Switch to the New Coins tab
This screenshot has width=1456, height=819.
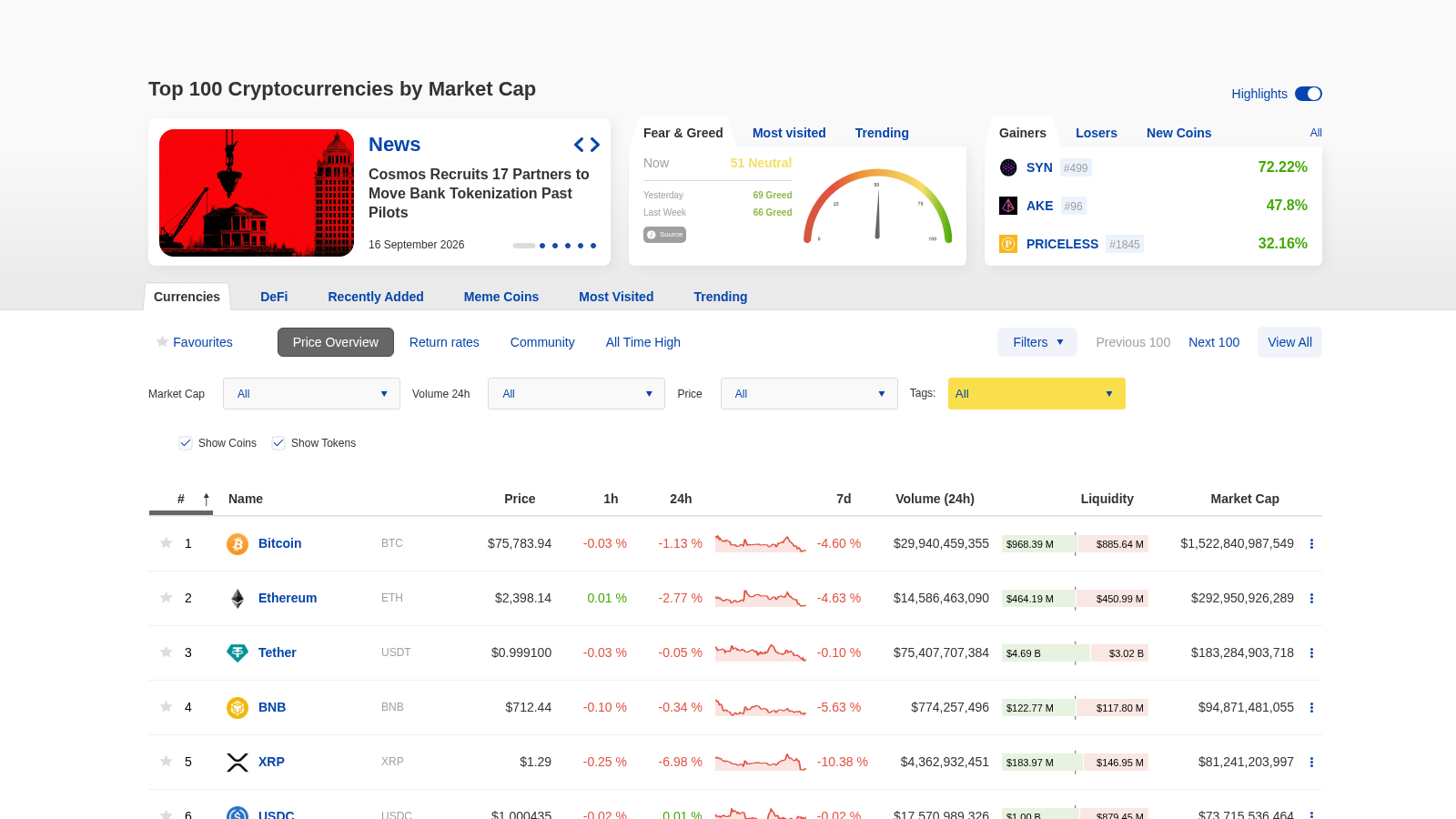click(1178, 133)
